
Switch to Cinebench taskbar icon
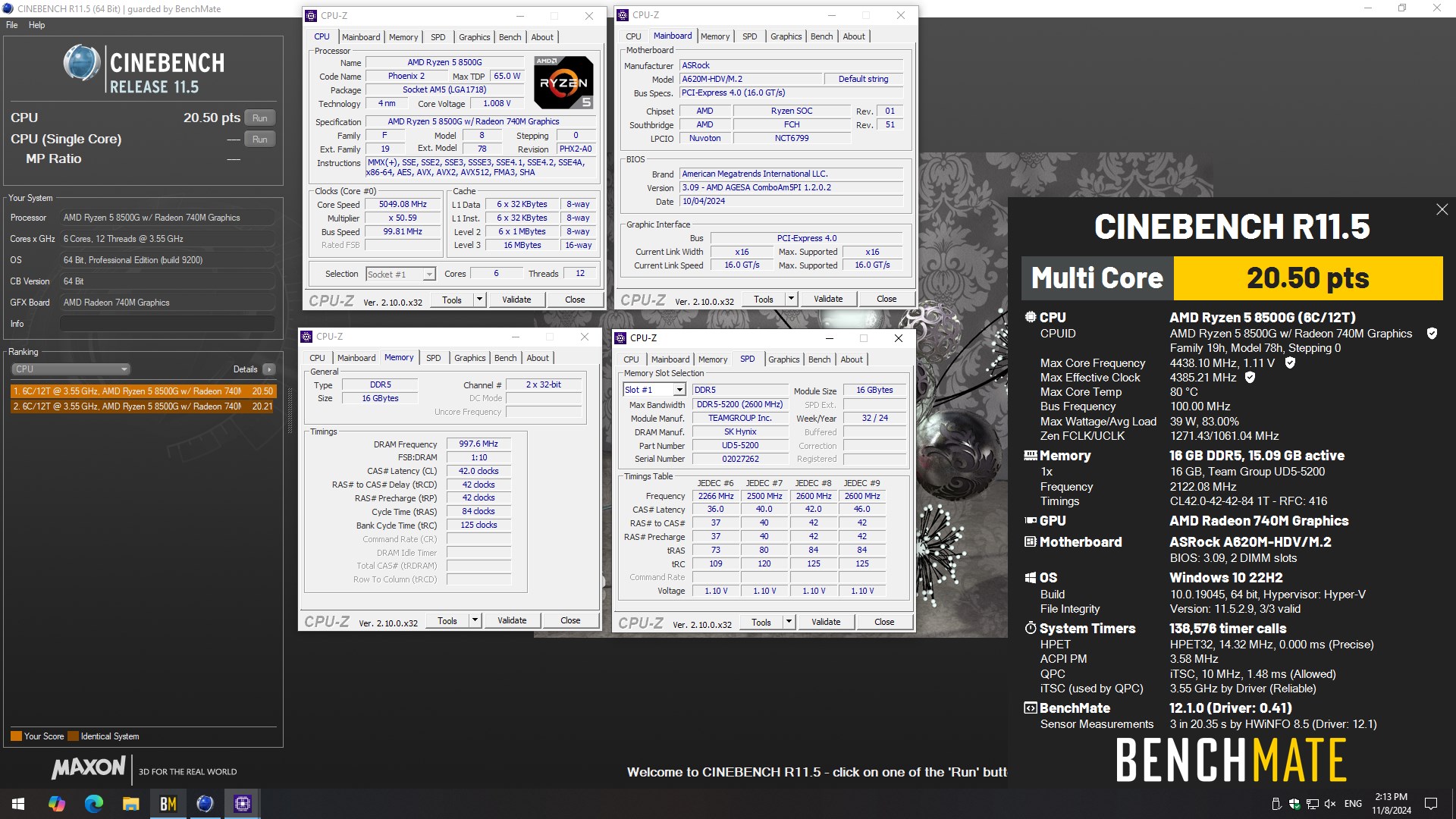click(205, 803)
